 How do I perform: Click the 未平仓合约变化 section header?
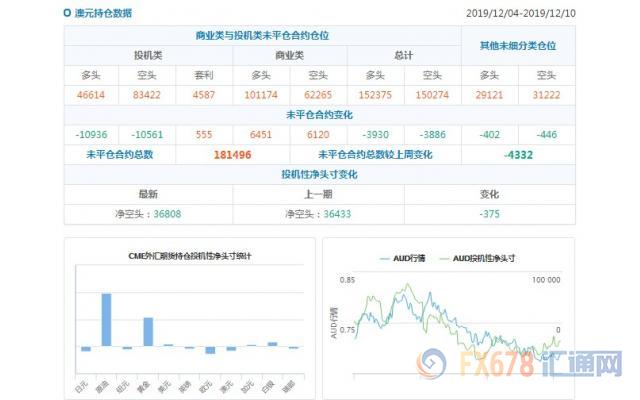[x=319, y=115]
